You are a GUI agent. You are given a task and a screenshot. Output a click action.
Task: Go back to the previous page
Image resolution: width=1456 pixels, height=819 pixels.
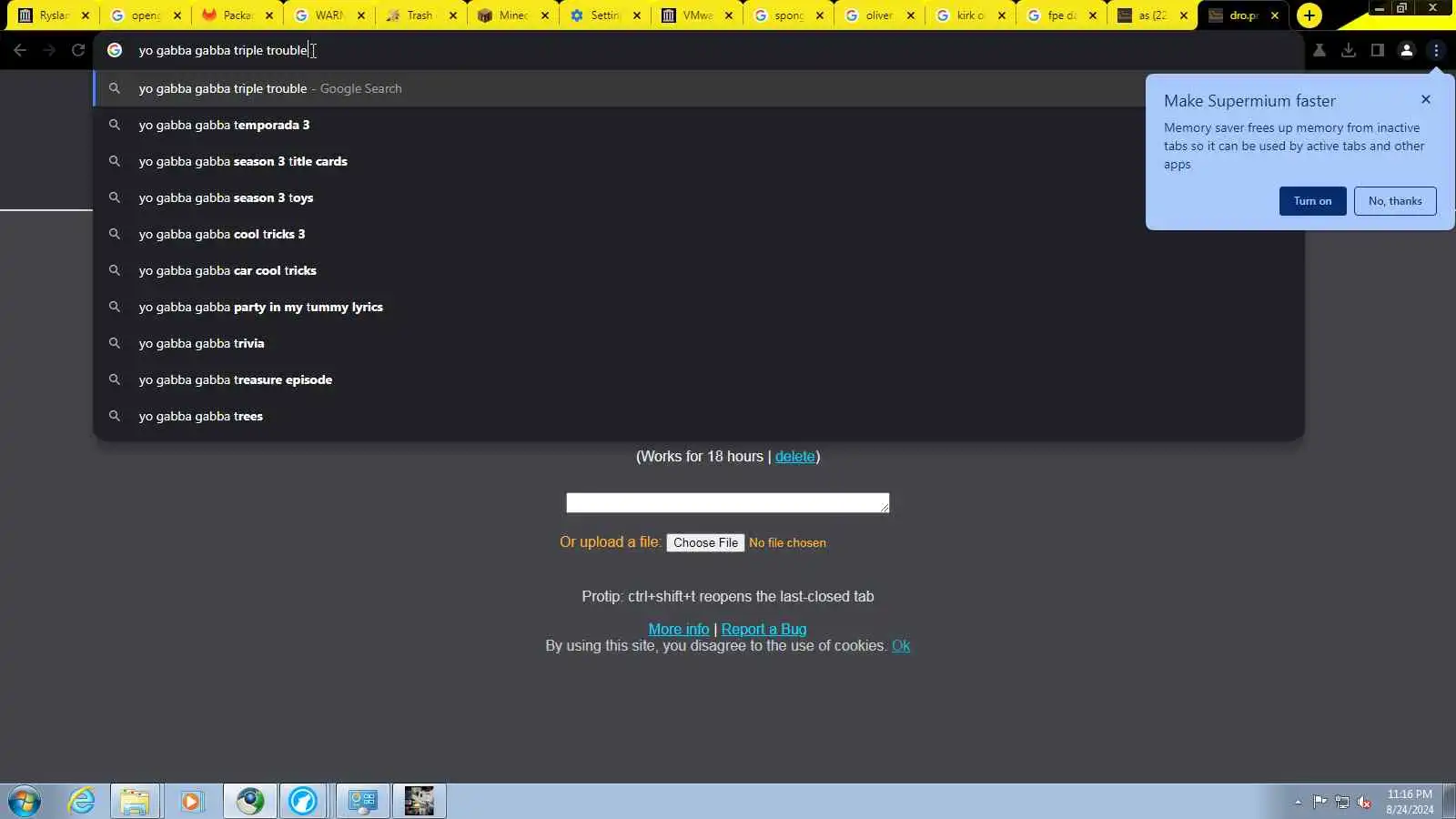point(20,50)
